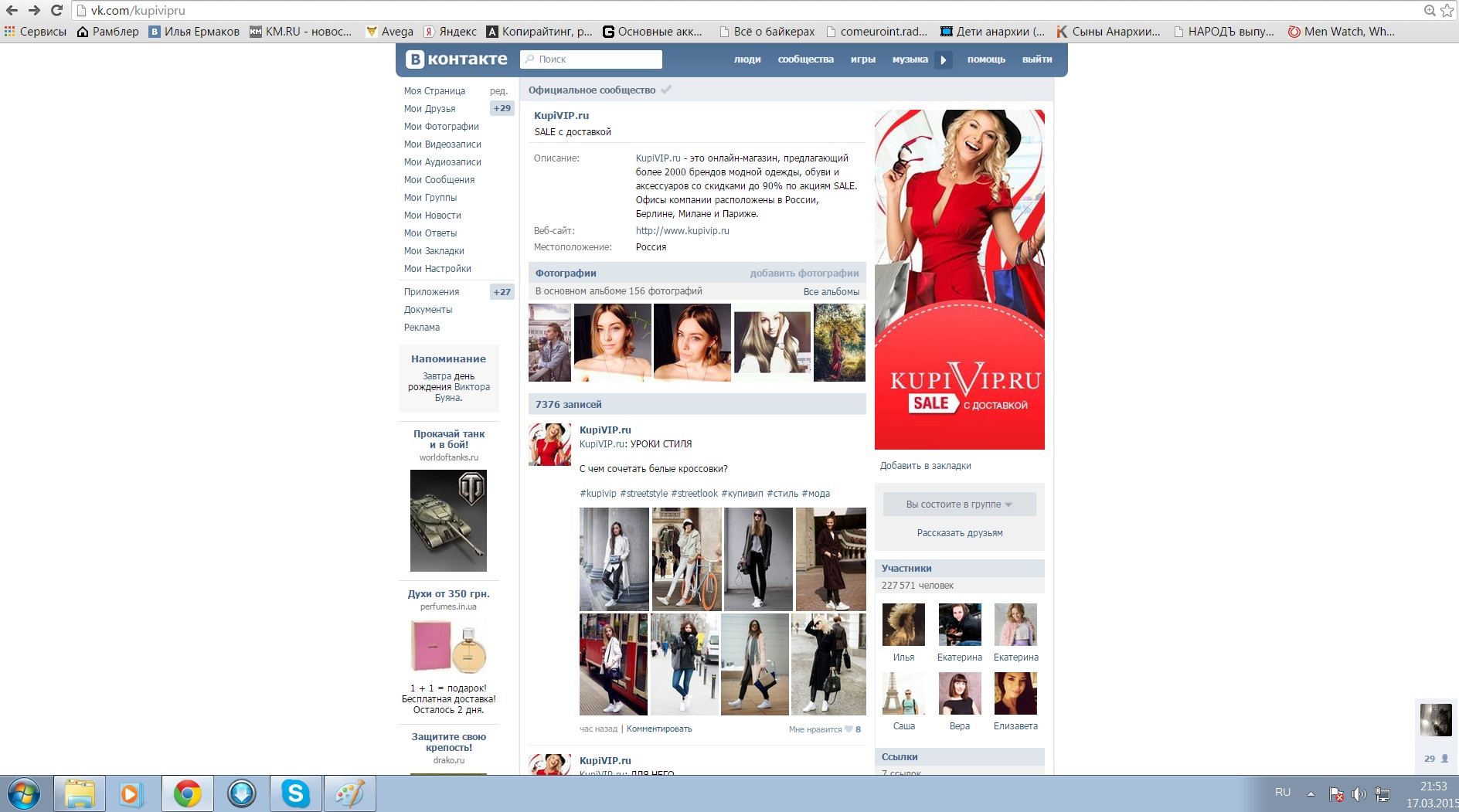The image size is (1459, 812).
Task: Open member Елизавета avatar
Action: 1015,693
